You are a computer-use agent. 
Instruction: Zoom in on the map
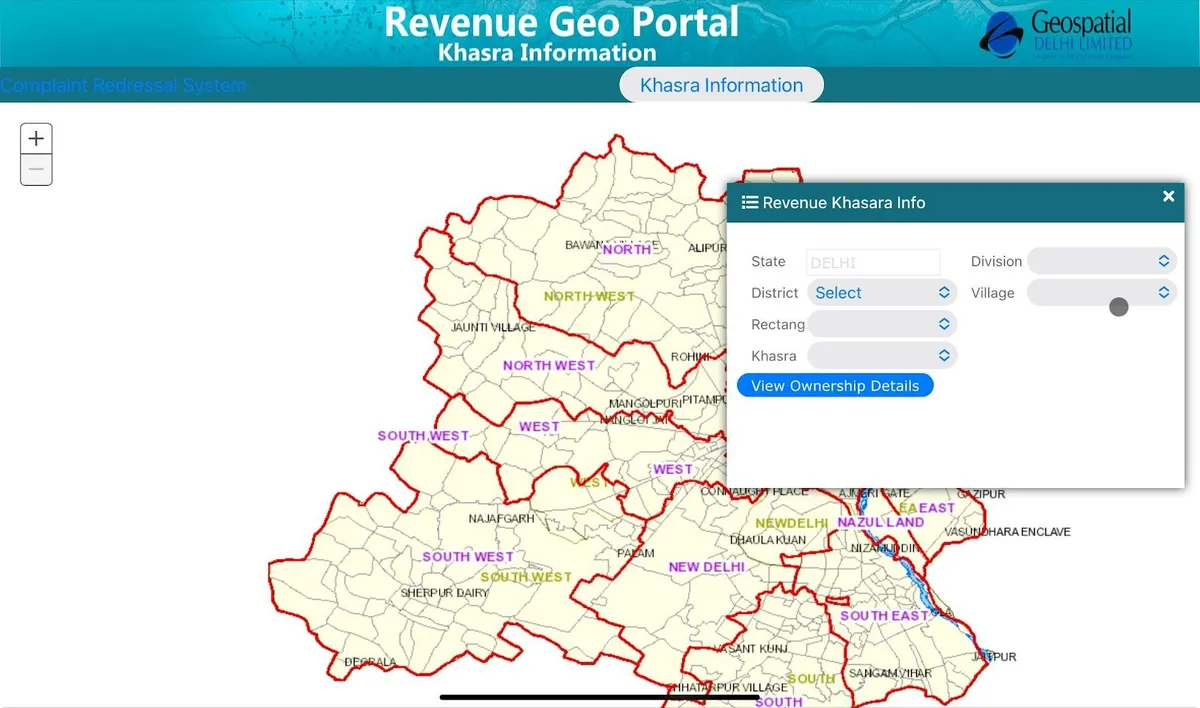click(36, 139)
